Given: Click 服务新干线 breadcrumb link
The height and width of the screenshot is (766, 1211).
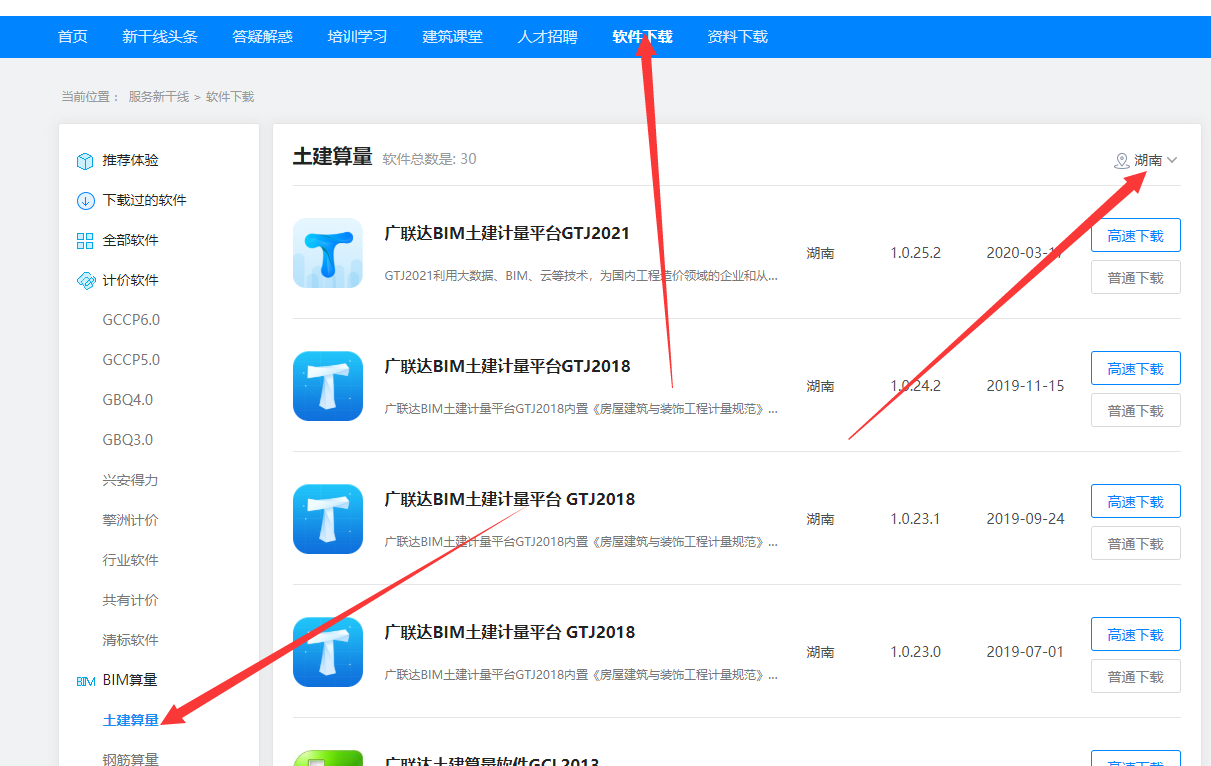Looking at the screenshot, I should coord(158,97).
